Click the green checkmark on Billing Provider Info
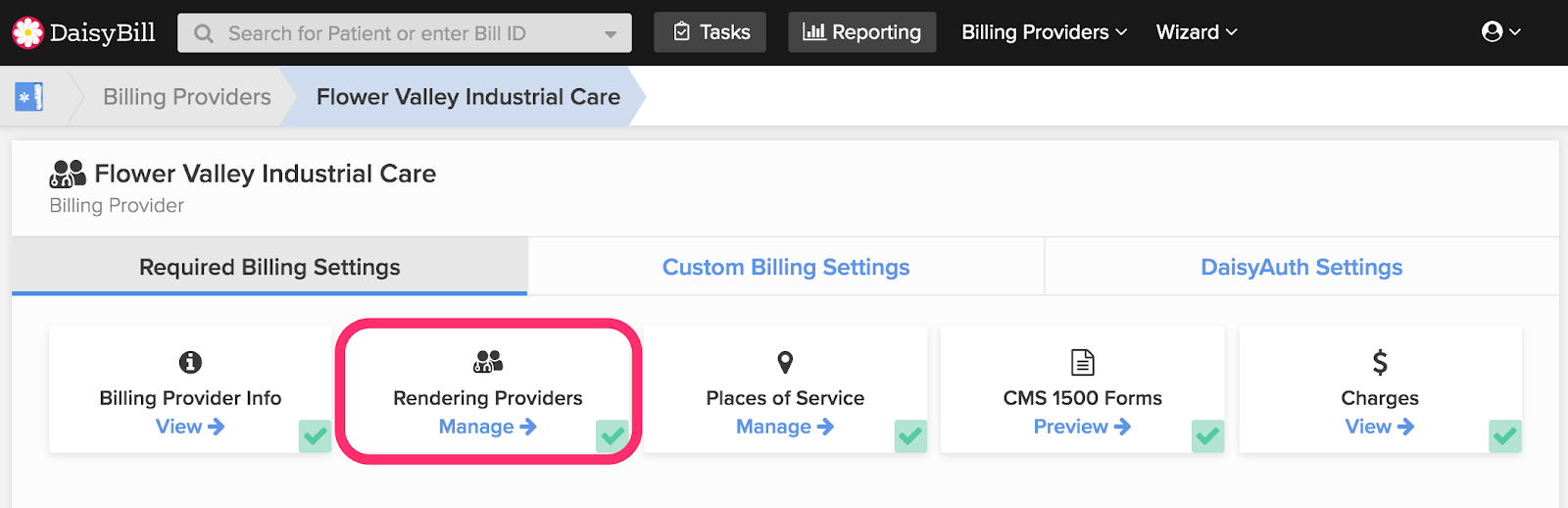 (316, 435)
